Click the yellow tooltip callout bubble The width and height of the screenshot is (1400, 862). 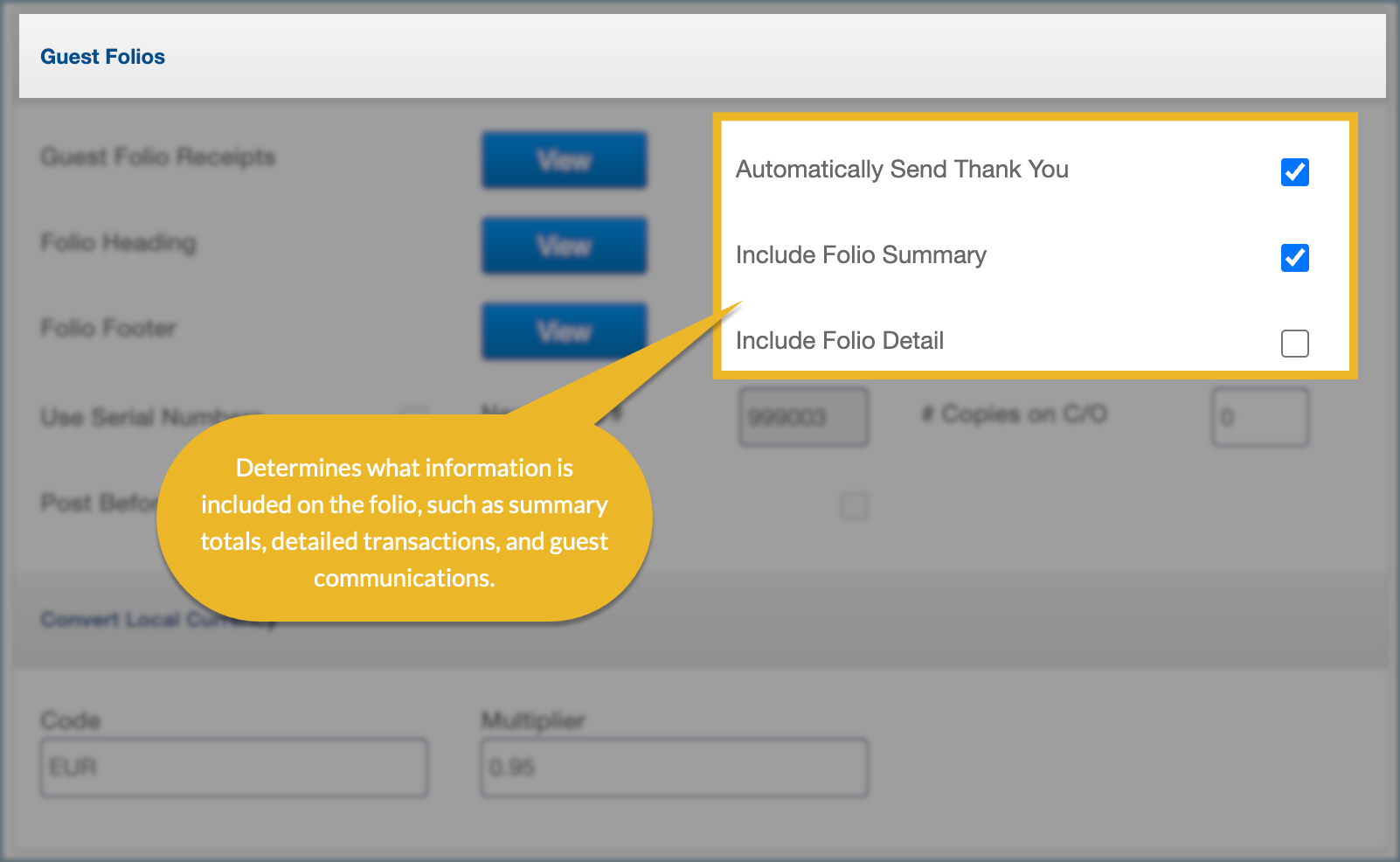404,522
